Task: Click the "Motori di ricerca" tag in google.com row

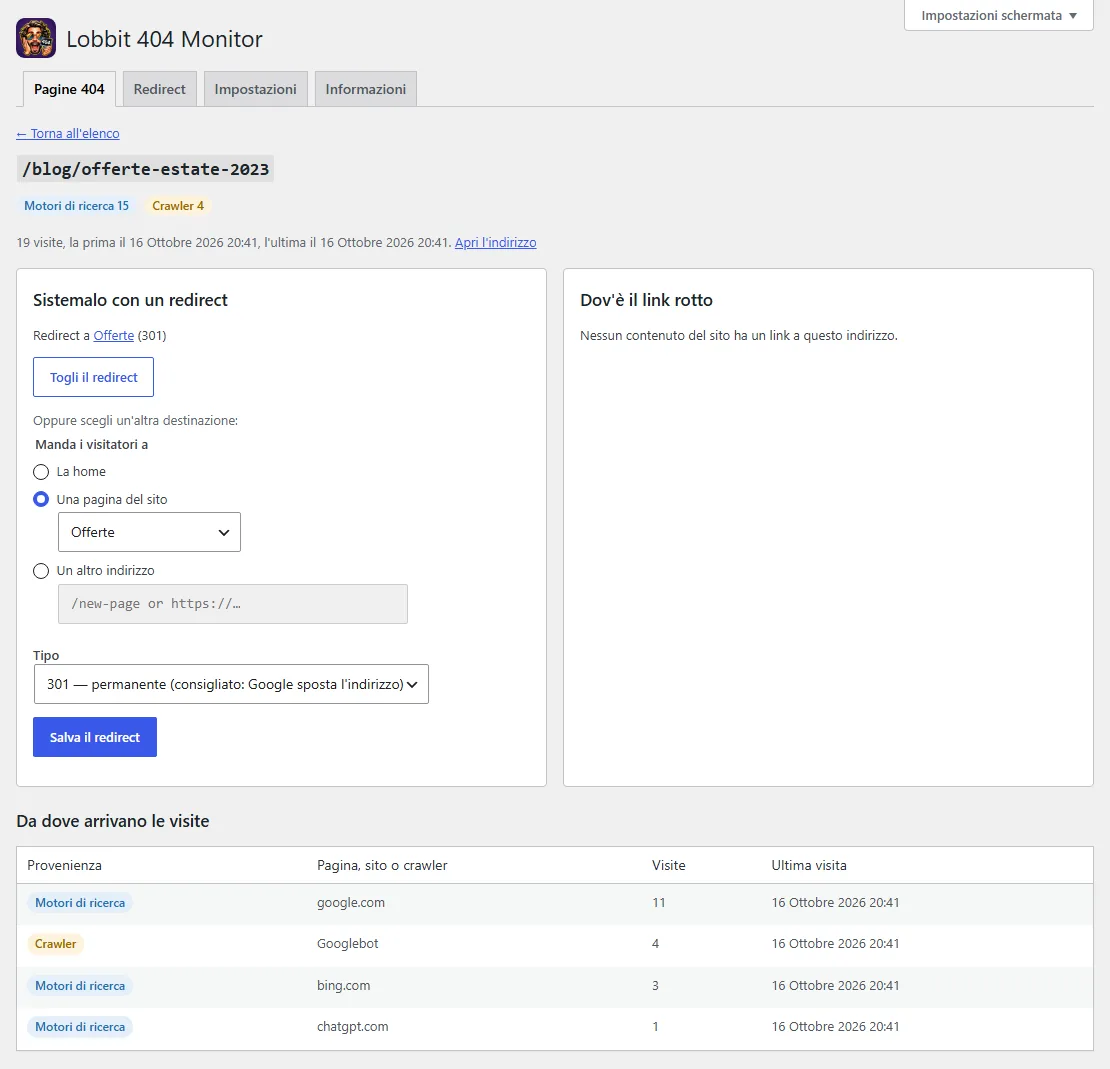Action: [x=80, y=903]
